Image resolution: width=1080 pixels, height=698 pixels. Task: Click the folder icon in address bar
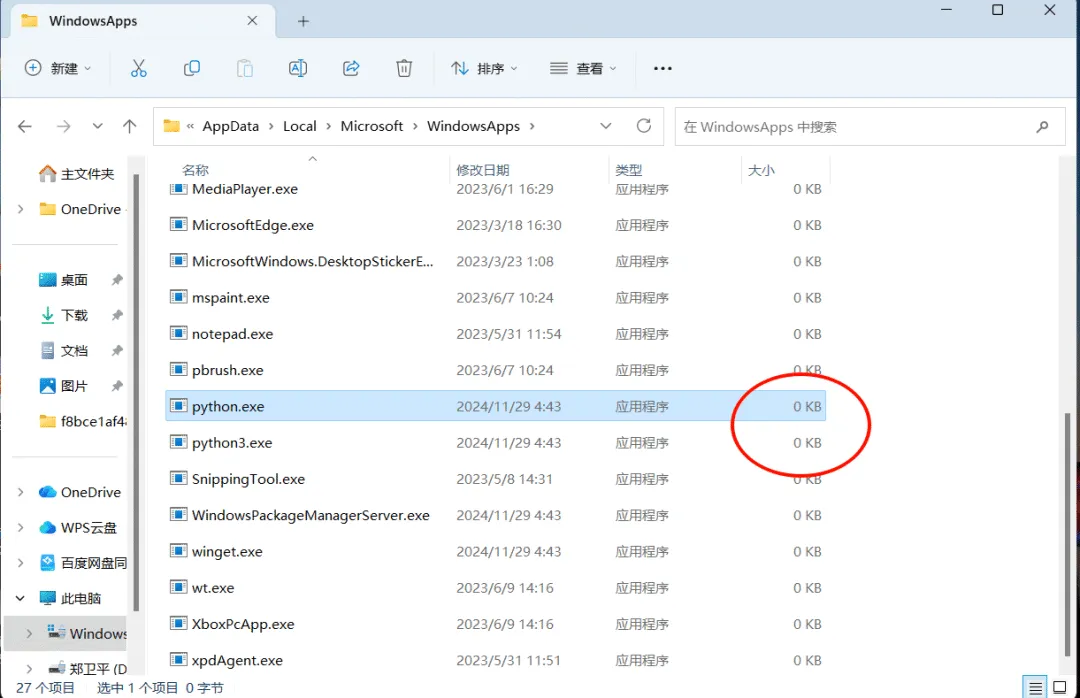click(172, 126)
